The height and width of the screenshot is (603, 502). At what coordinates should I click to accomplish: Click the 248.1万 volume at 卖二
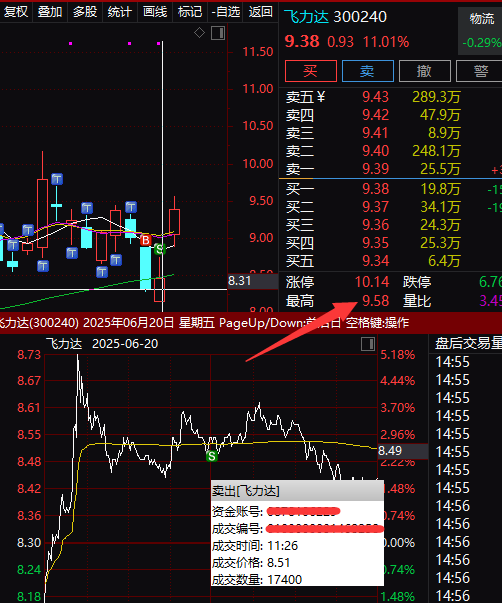point(436,151)
